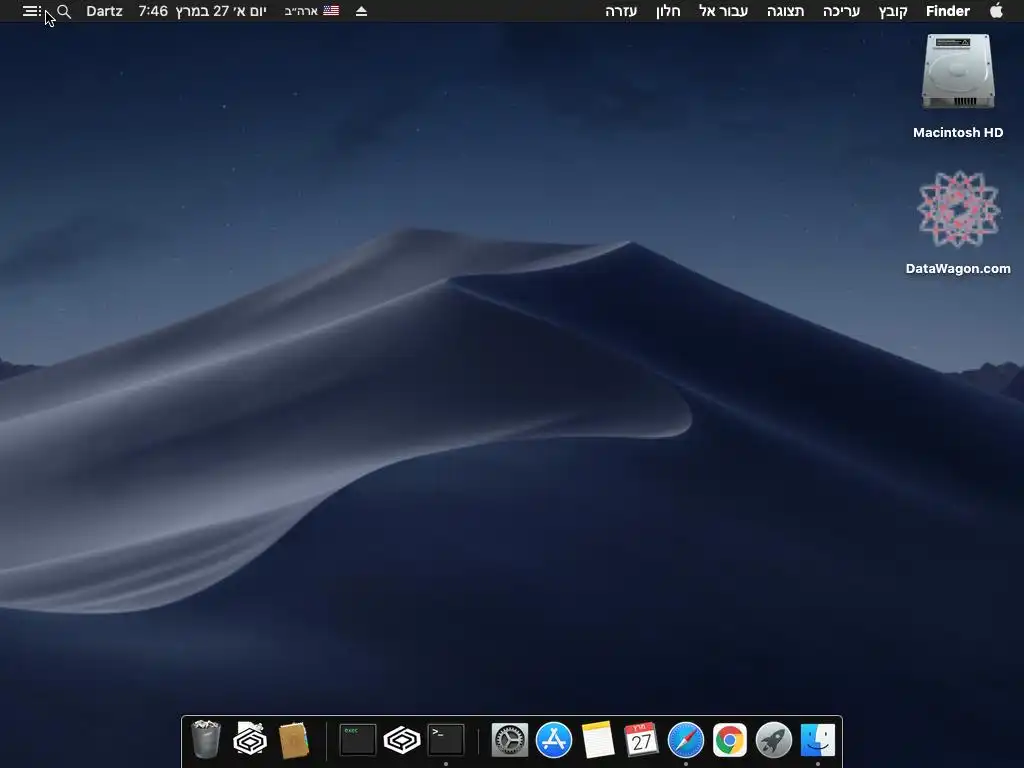Open the תצוגה menu
1024x768 pixels.
click(x=786, y=11)
